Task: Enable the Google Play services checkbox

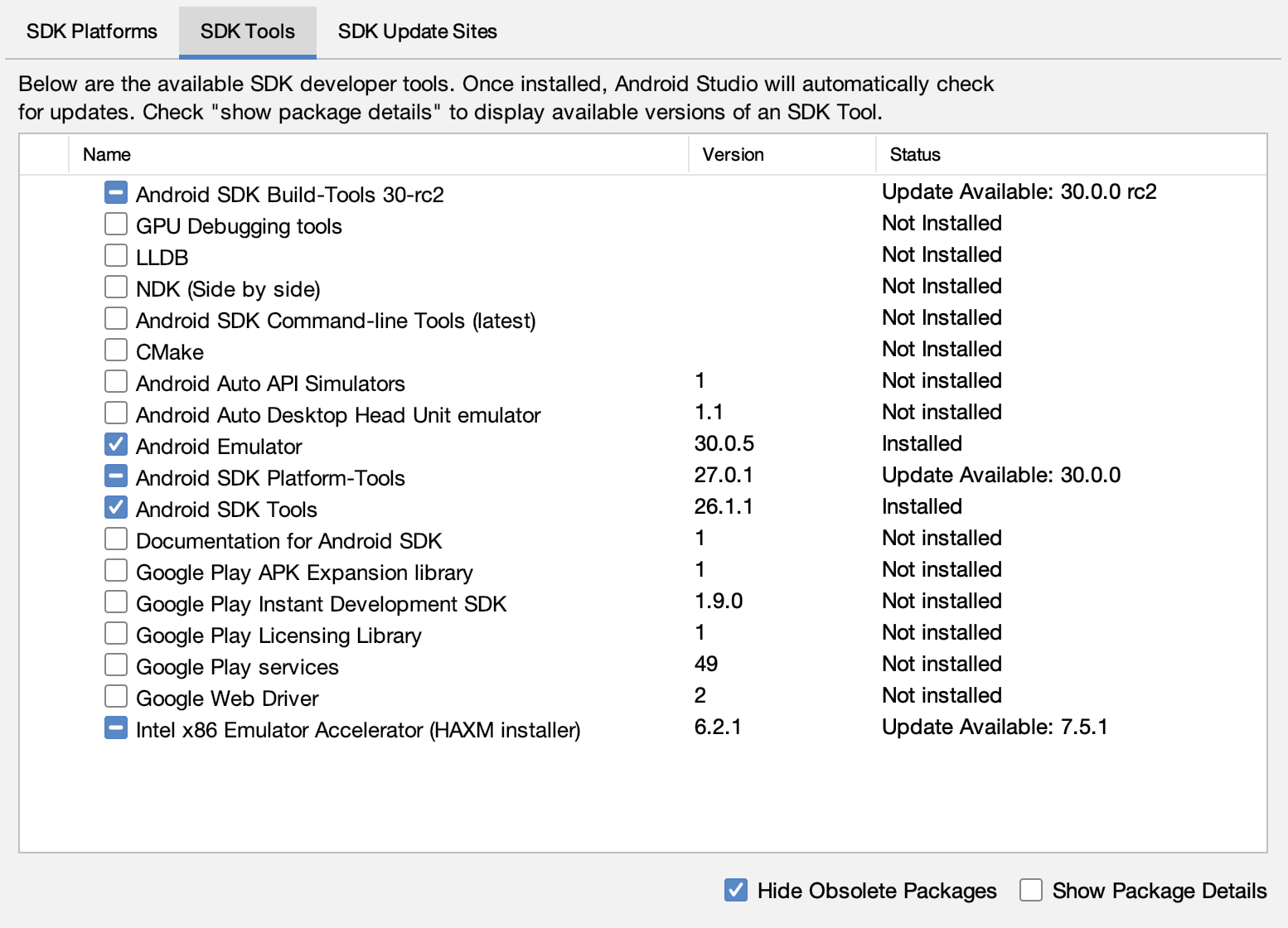Action: click(x=116, y=665)
